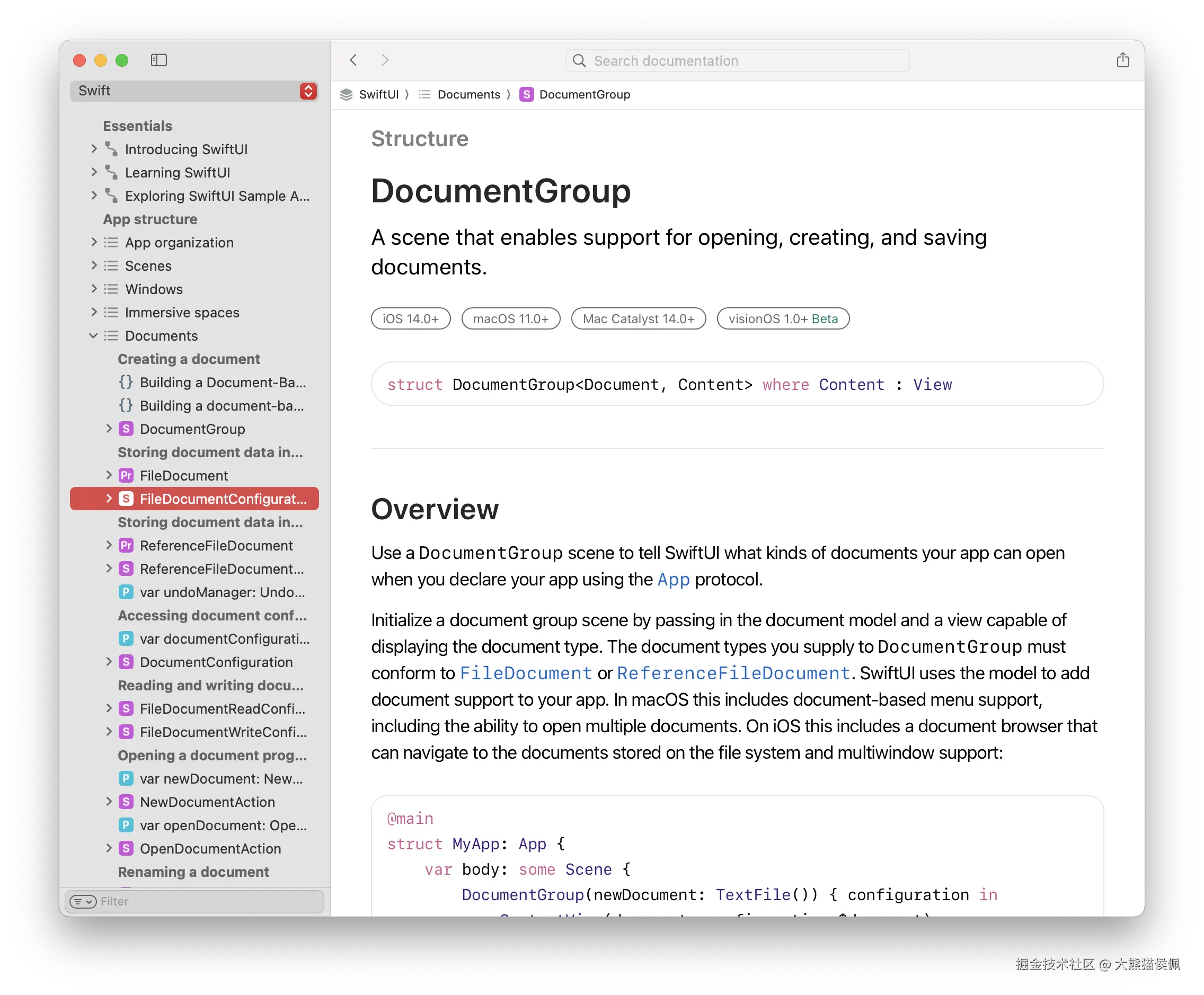Select SwiftUI in the breadcrumb path

point(378,94)
